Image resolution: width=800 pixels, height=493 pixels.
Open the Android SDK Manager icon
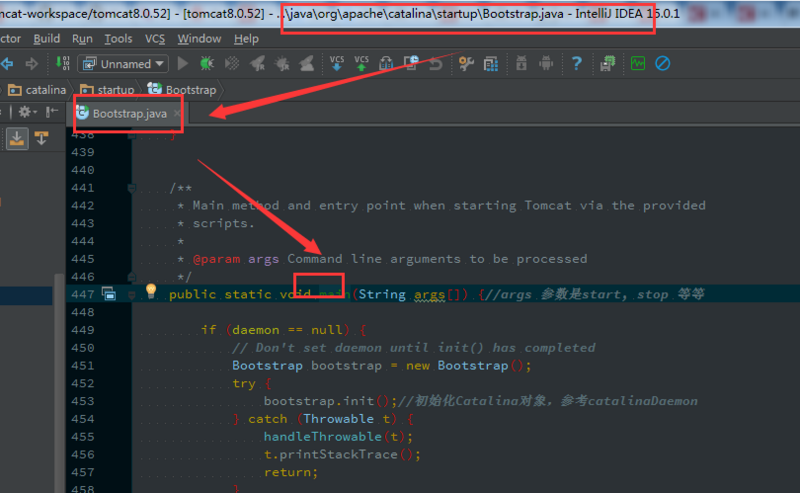[546, 63]
